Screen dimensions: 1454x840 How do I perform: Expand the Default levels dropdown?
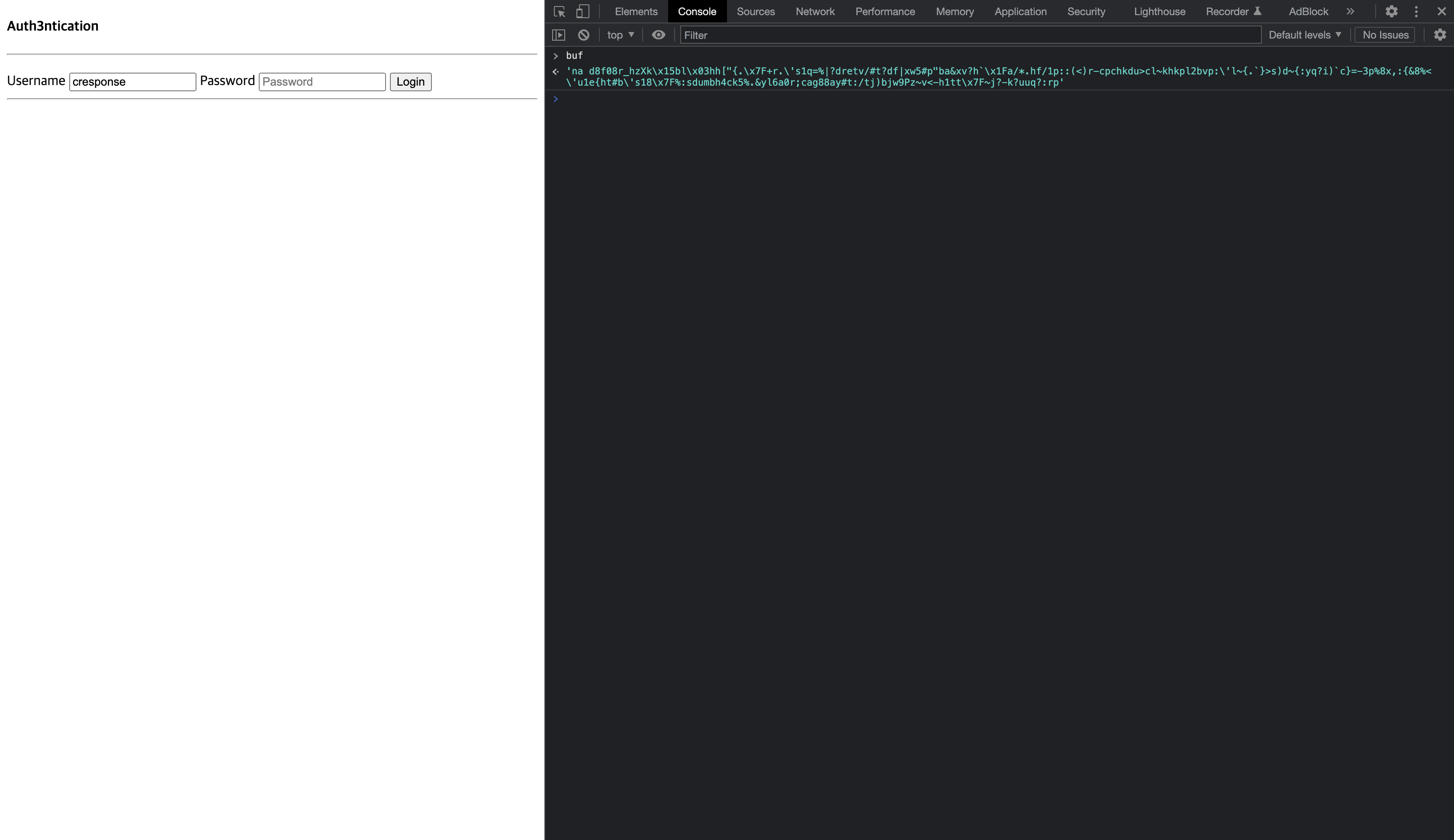click(x=1304, y=35)
